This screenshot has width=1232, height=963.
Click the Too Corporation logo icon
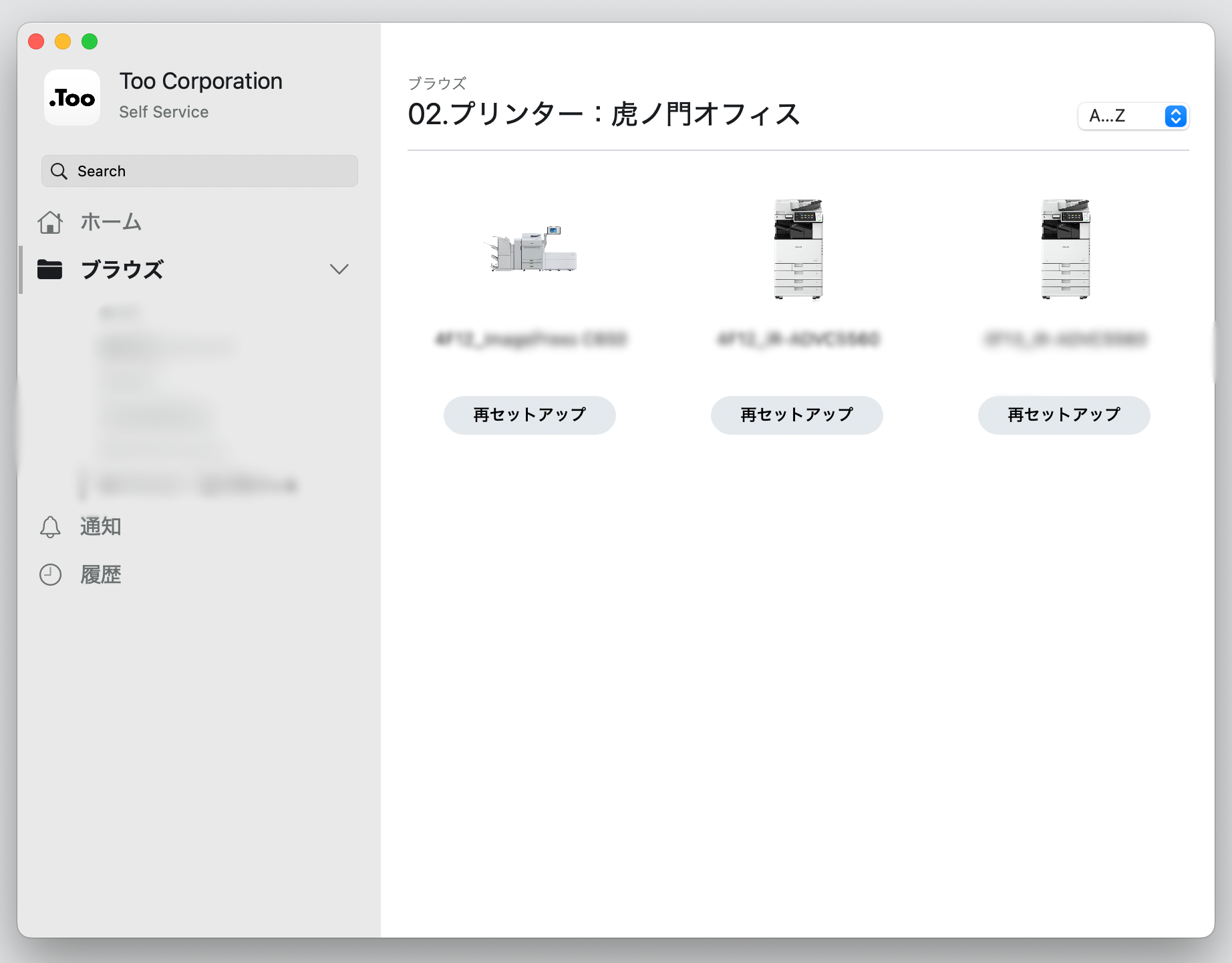[72, 98]
